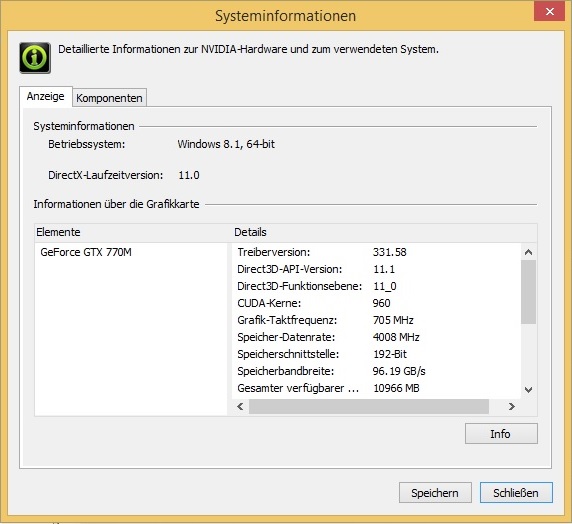Close the Systeminformationen window
Screen dimensions: 572x524
tap(550, 11)
